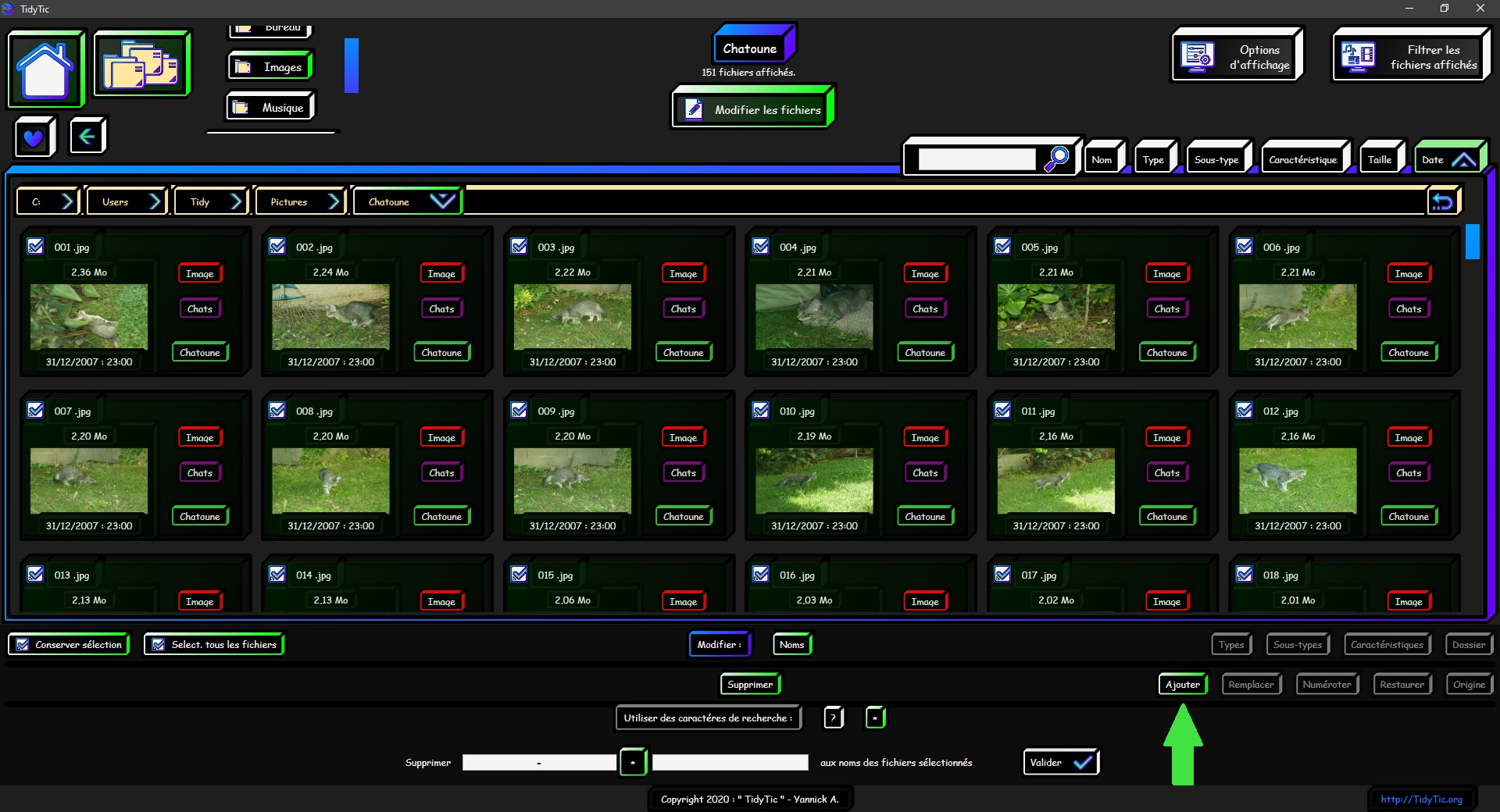
Task: Expand the Chatoune folder dropdown in path
Action: pos(442,201)
